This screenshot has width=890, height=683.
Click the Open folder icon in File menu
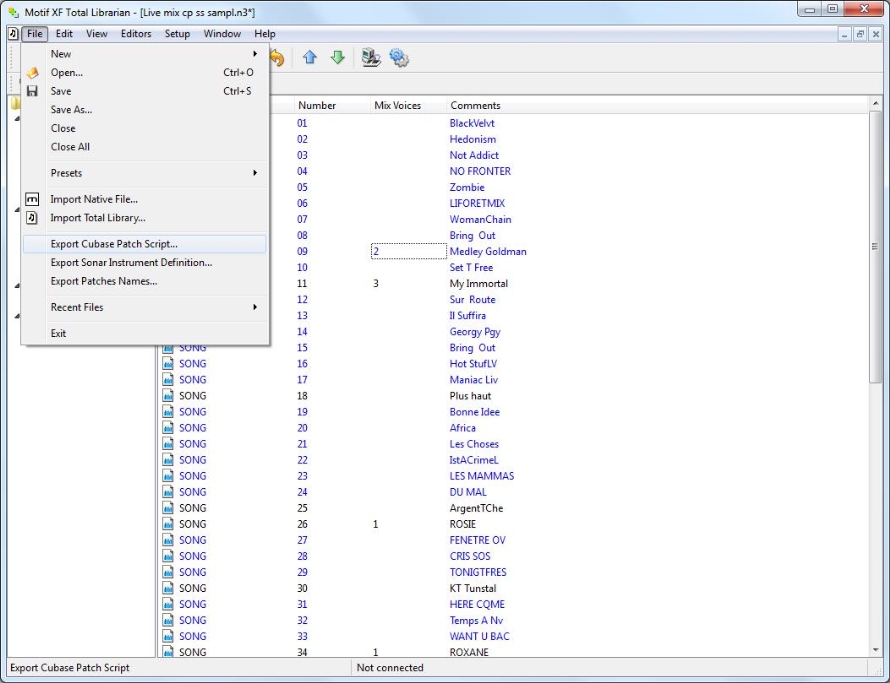pos(32,73)
